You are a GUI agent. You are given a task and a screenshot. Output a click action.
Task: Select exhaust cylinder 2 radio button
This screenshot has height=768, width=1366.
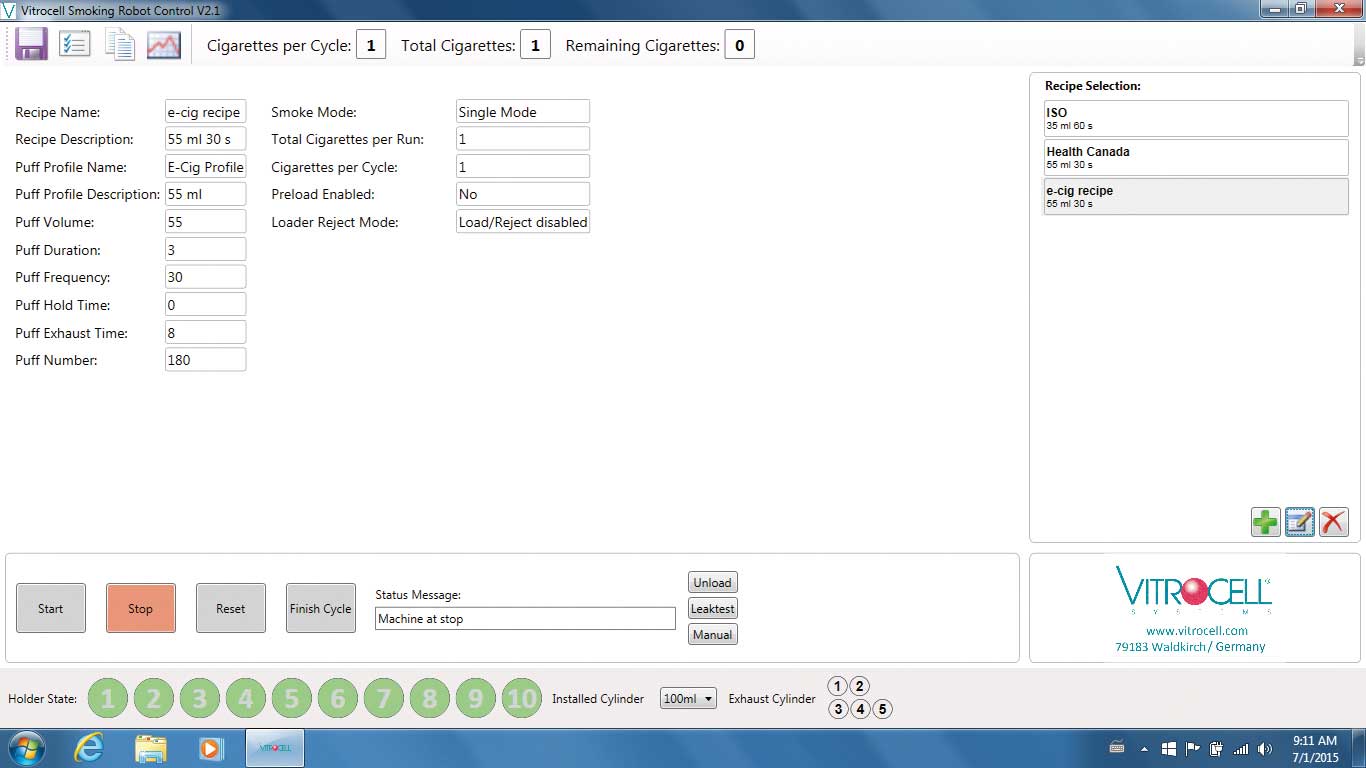(x=859, y=686)
